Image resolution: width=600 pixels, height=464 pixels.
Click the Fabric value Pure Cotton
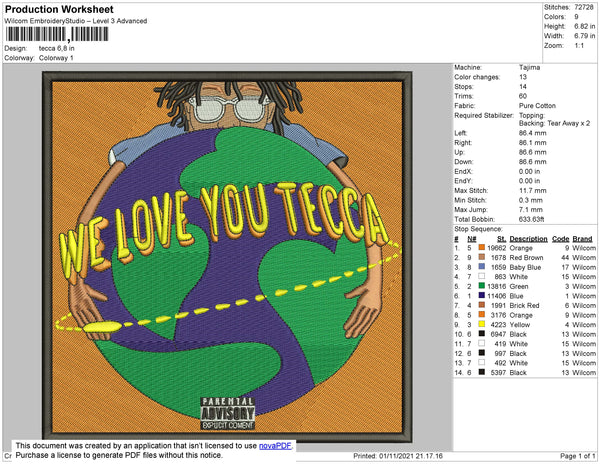[537, 106]
